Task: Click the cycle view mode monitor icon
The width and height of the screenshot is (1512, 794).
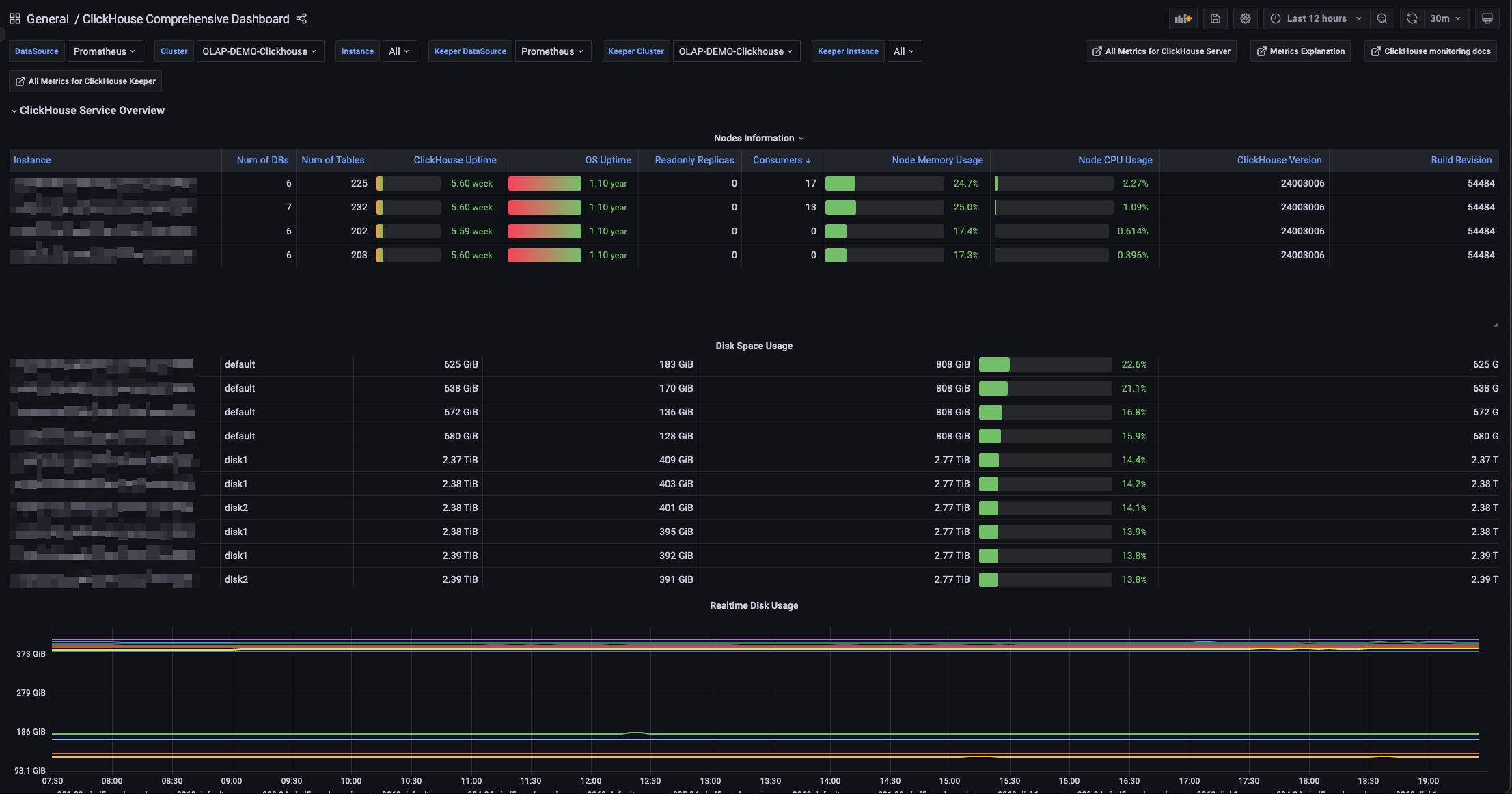Action: [1487, 18]
